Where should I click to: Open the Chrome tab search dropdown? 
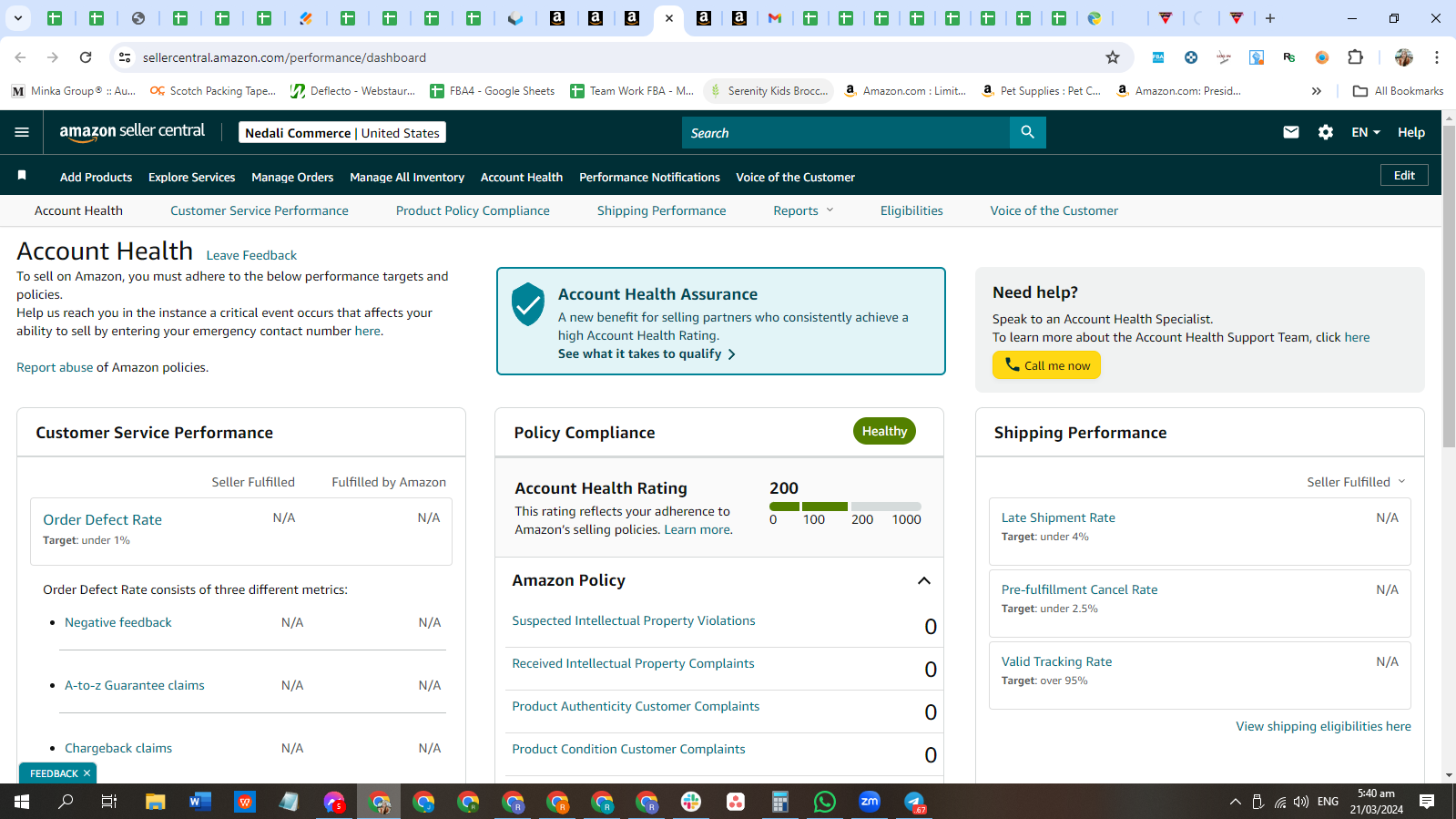[x=17, y=18]
